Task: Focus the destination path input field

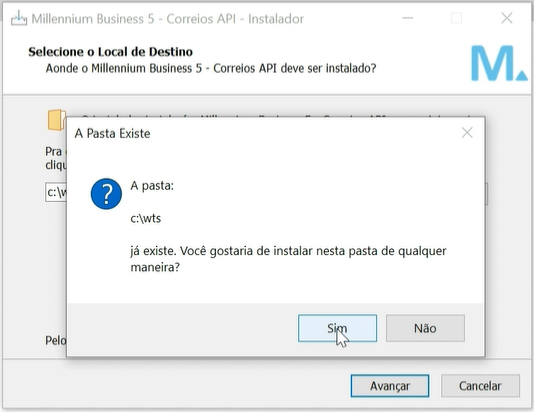Action: coord(56,192)
